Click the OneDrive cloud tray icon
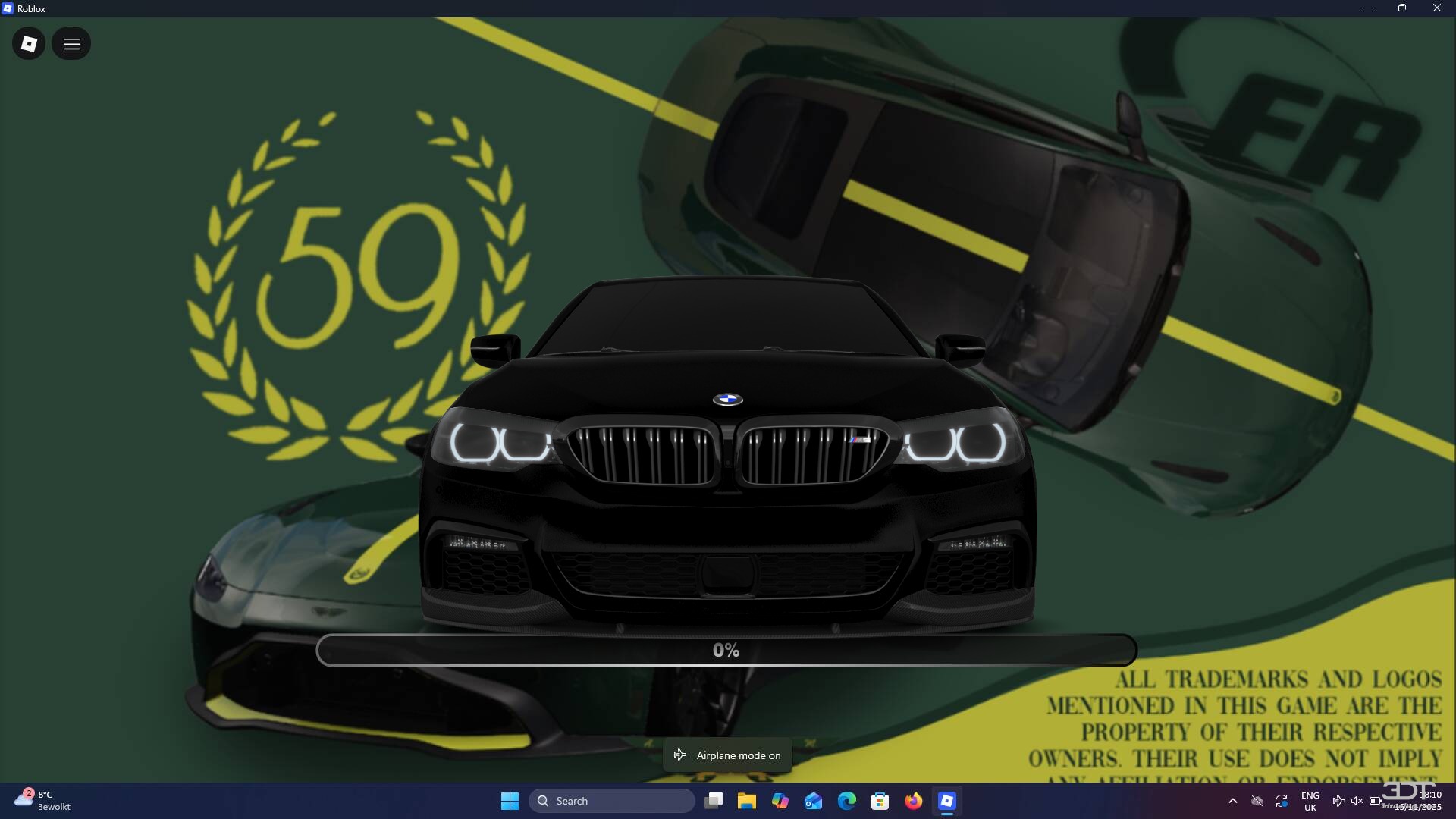 pos(1257,801)
